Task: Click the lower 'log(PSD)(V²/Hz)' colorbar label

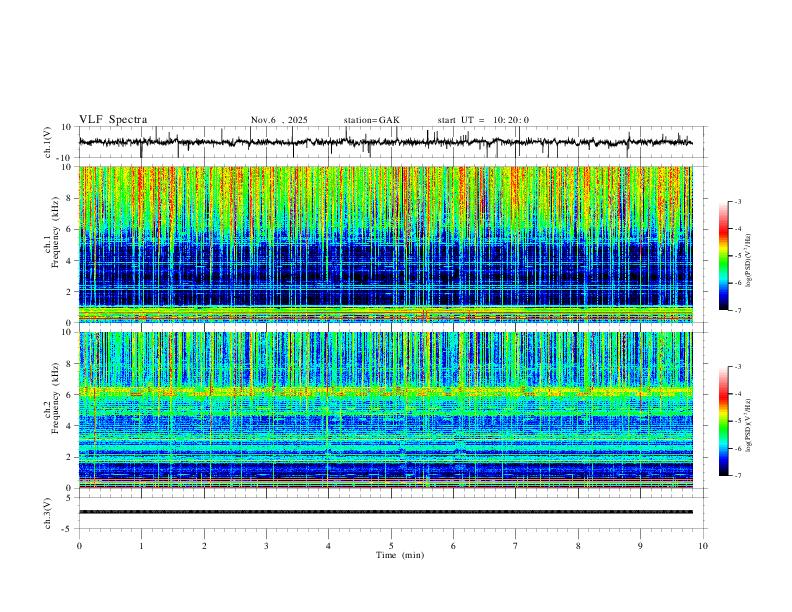Action: tap(749, 425)
